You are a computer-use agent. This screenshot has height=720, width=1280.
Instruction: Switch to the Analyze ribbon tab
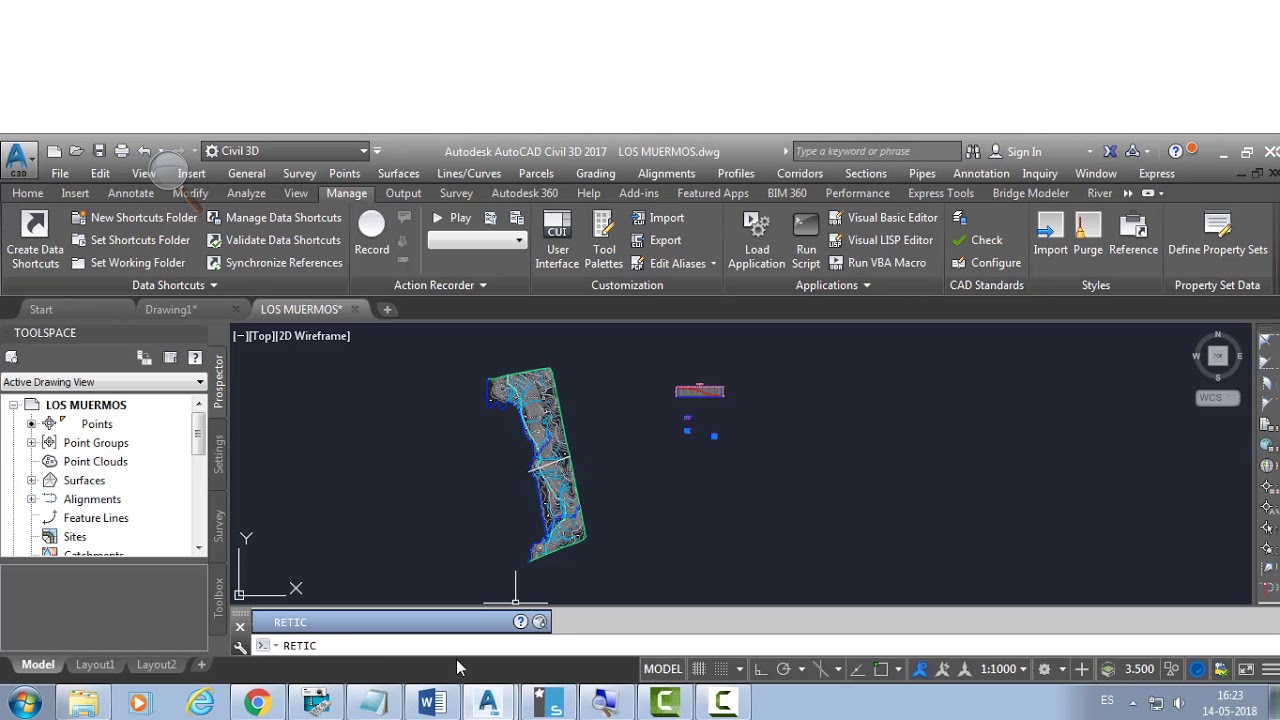click(246, 193)
